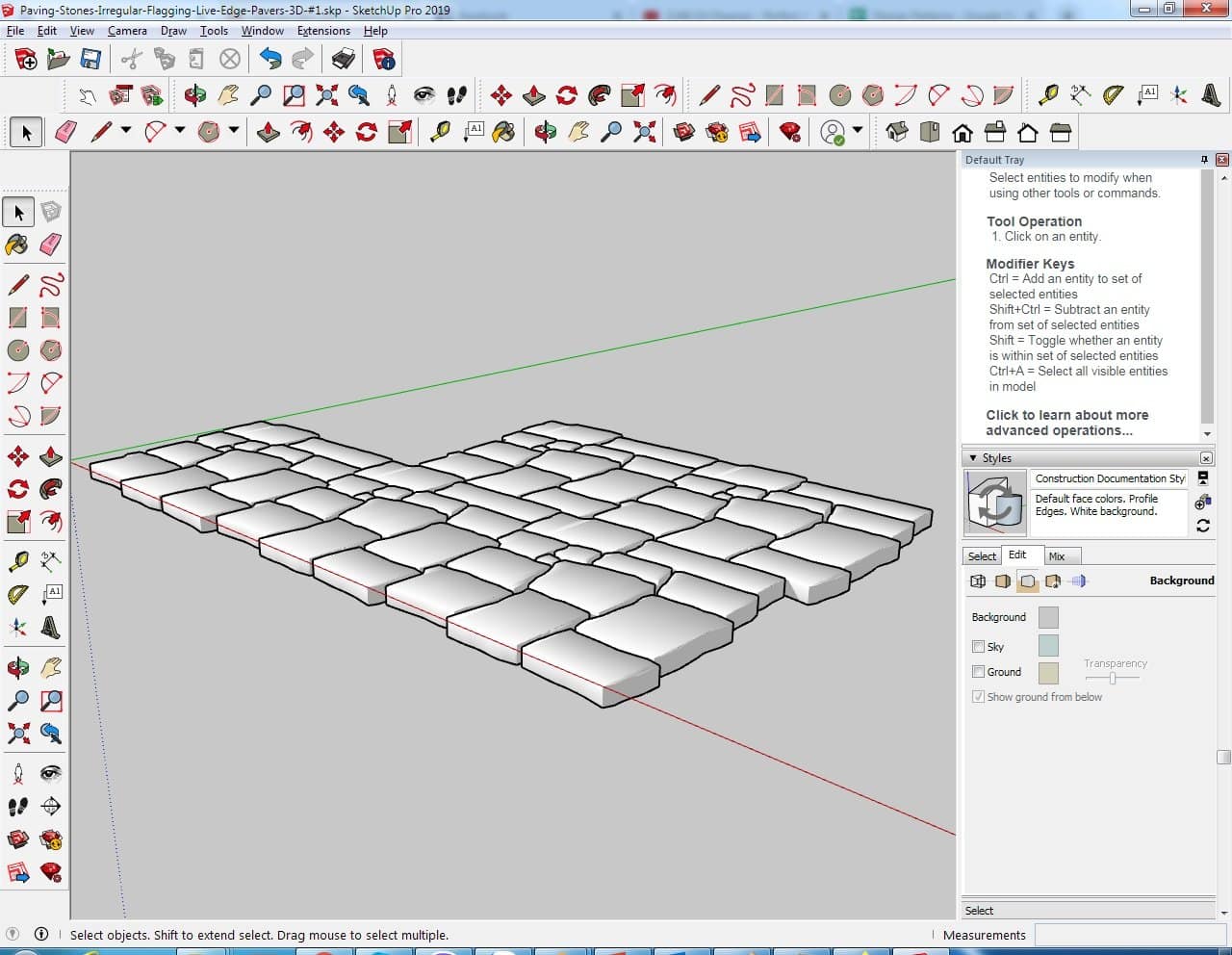
Task: Click the Save floppy disk icon
Action: [90, 60]
